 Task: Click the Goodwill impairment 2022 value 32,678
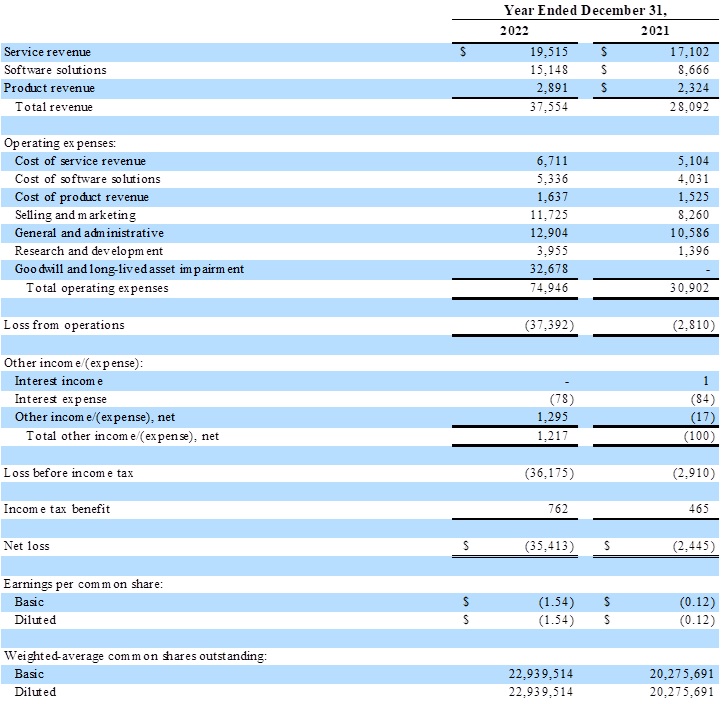550,270
